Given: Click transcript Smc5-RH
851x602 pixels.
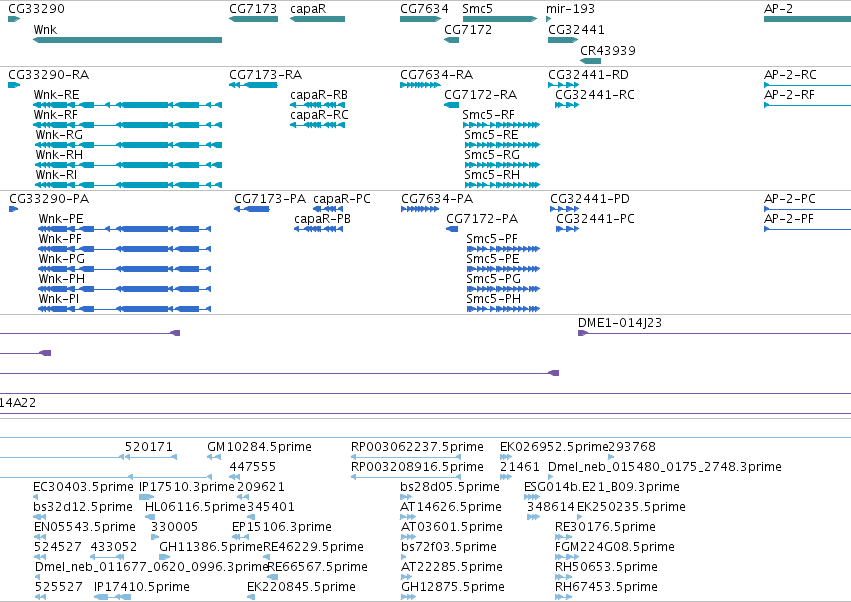Looking at the screenshot, I should pyautogui.click(x=502, y=185).
